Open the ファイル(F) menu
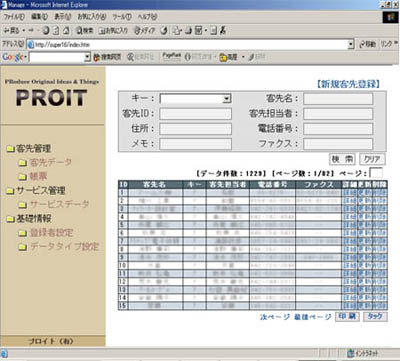400x361 pixels. (x=14, y=16)
